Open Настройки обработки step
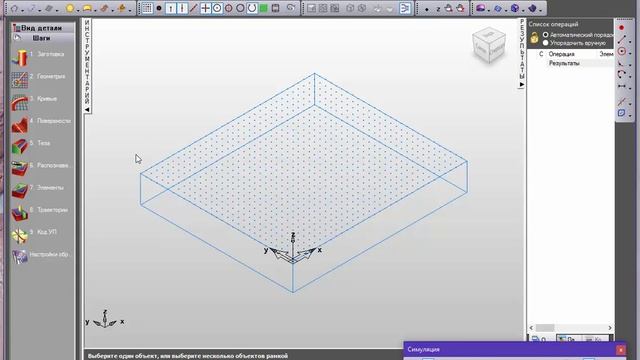 pos(41,257)
